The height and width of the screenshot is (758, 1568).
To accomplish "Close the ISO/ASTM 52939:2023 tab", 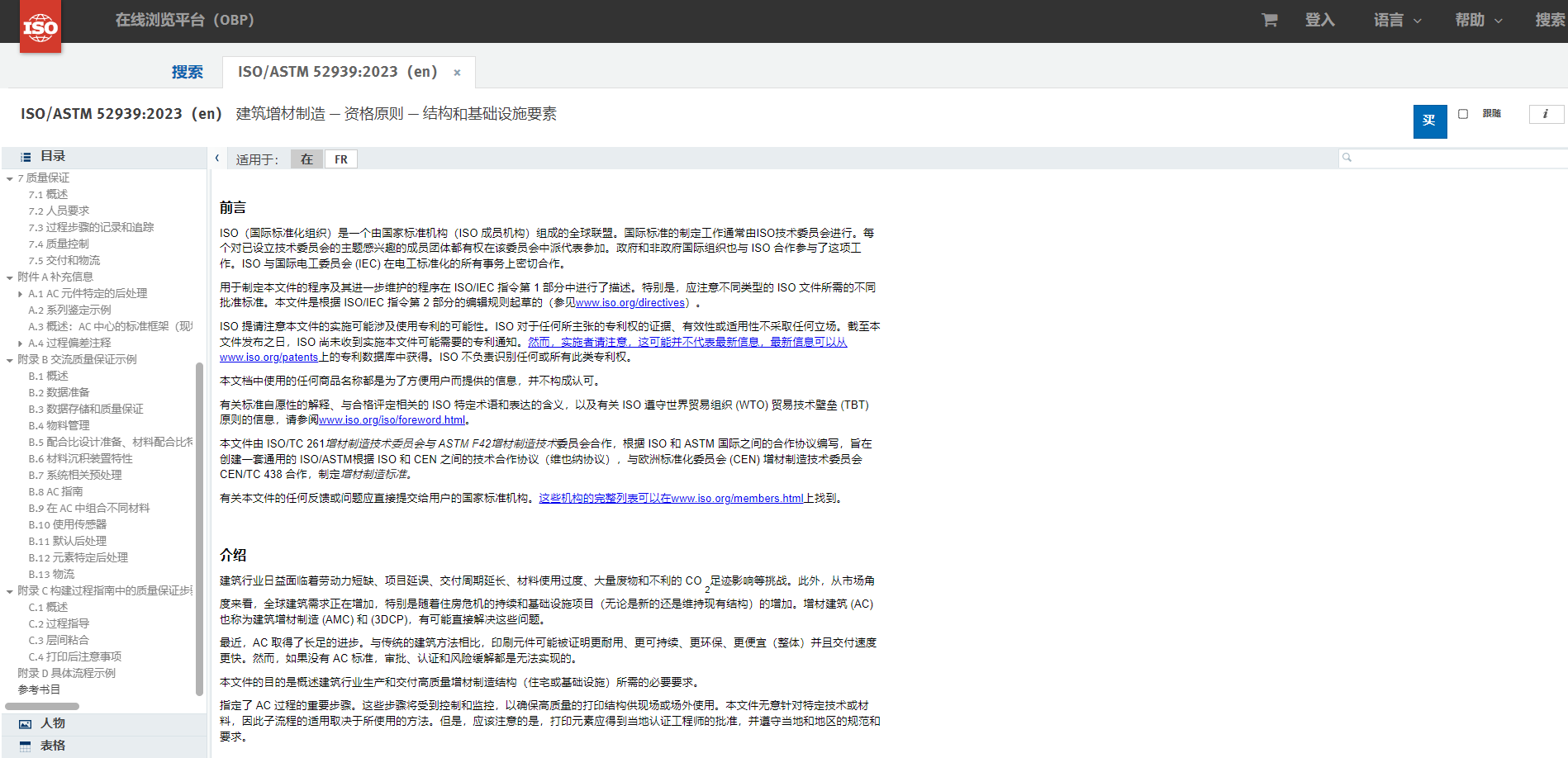I will [457, 73].
